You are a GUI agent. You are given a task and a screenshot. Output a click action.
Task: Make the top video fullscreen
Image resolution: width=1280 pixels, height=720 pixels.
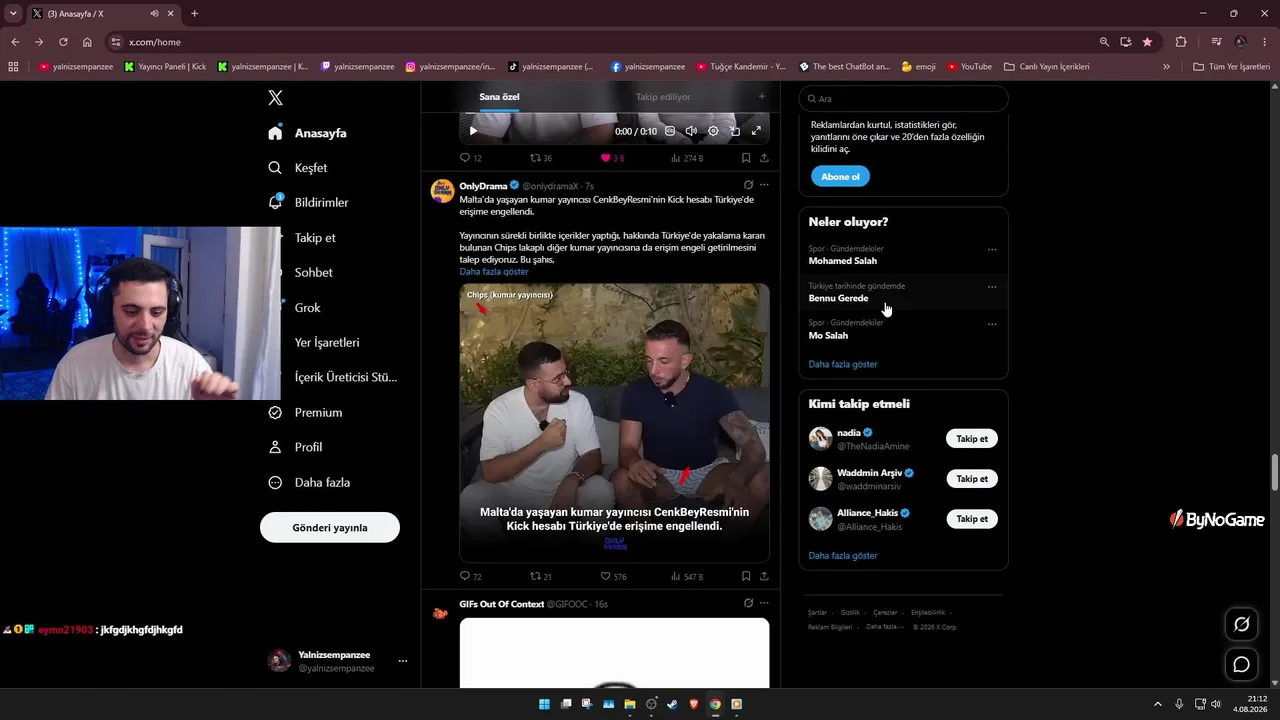tap(756, 131)
